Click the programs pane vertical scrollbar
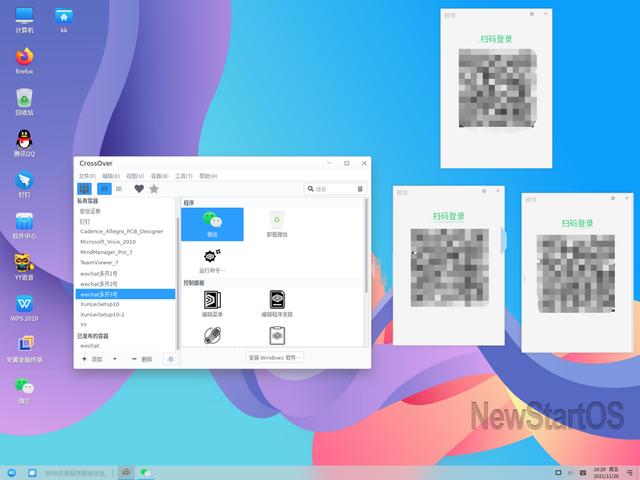640x480 pixels. point(366,245)
